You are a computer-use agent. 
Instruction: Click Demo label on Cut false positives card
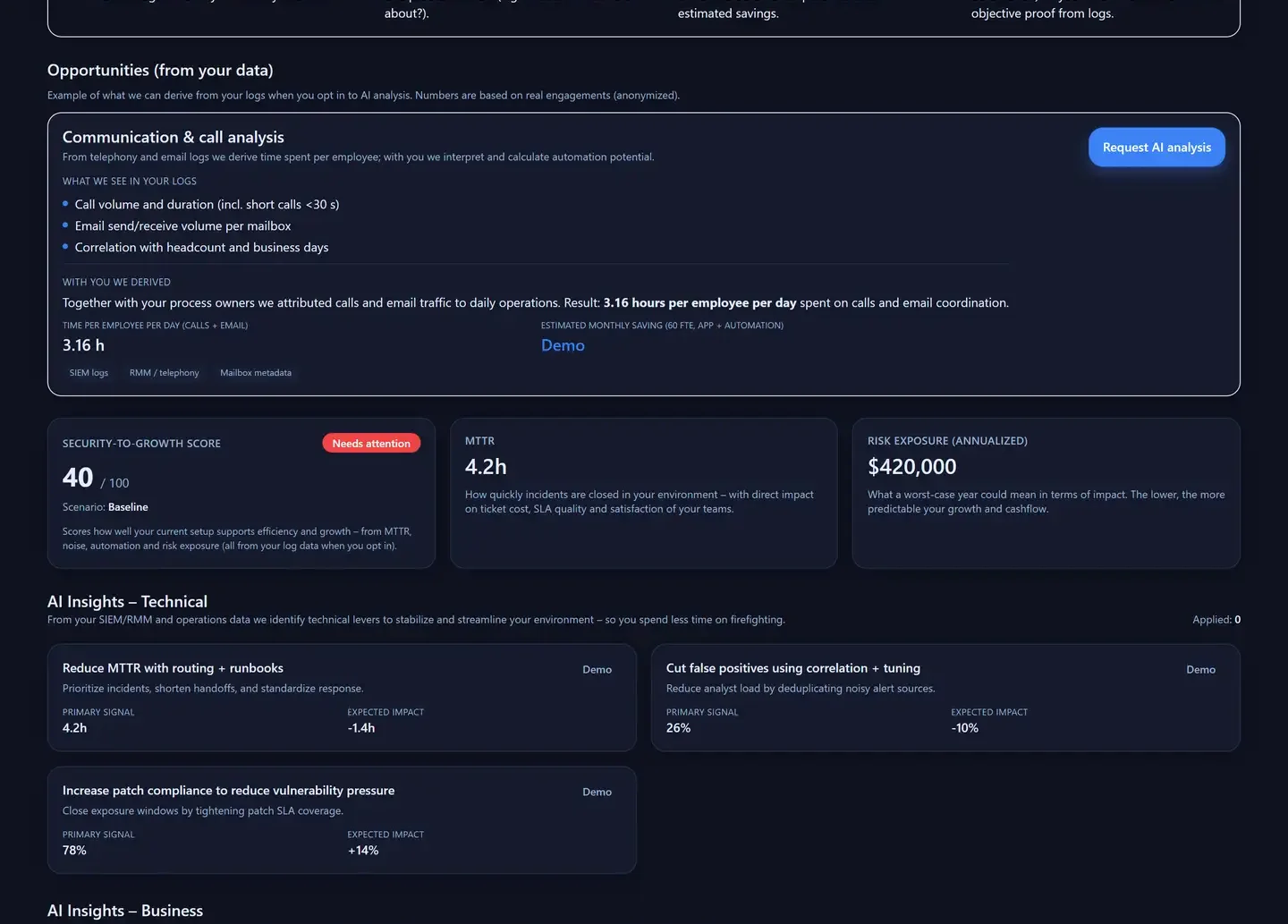point(1200,670)
